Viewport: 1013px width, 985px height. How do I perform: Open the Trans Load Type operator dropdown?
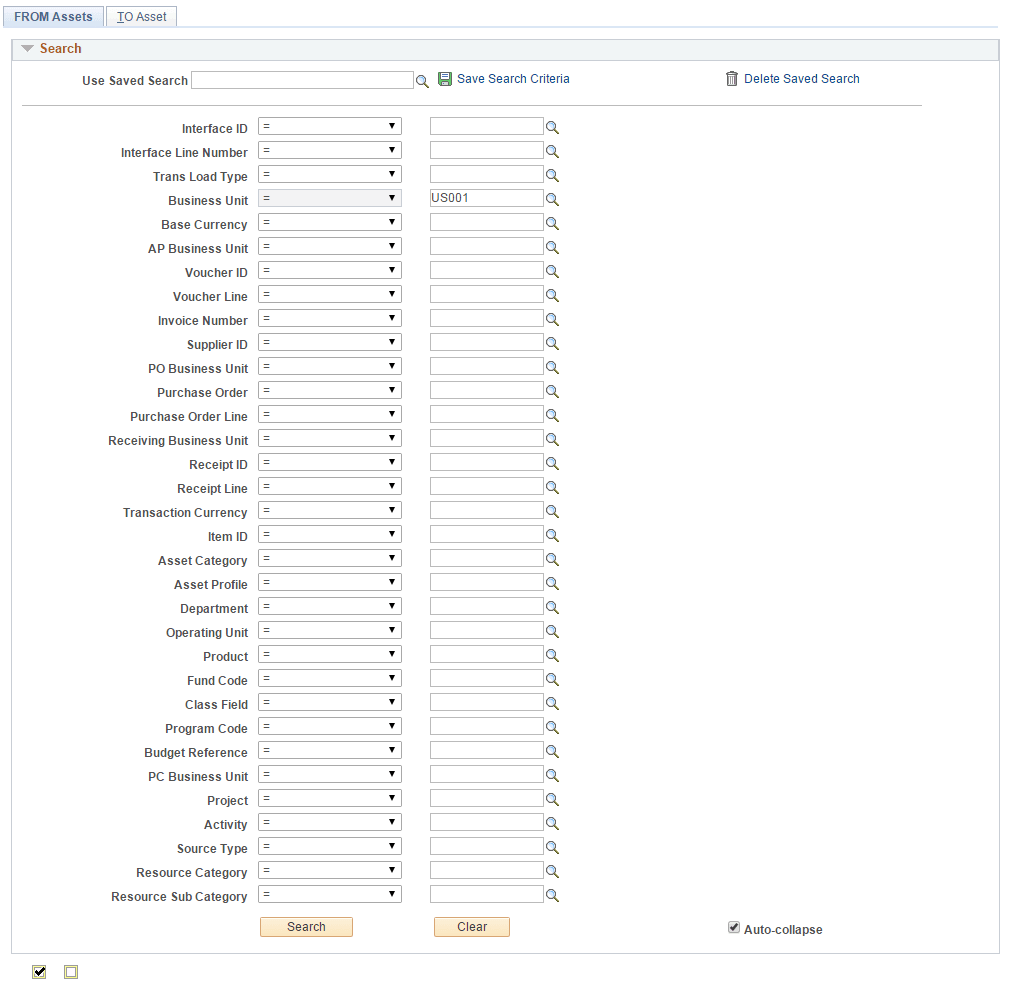(329, 173)
